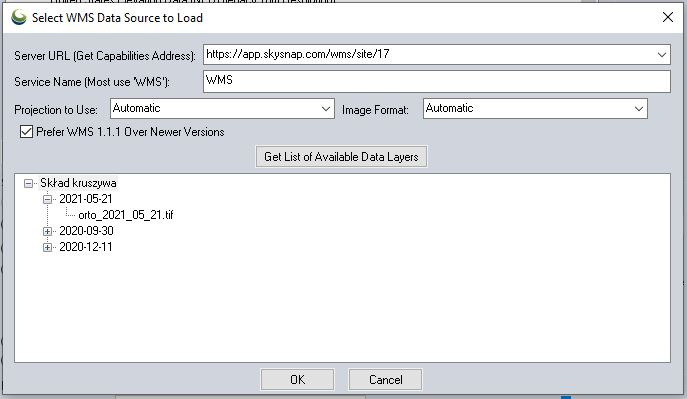Click the Service Name input field
The height and width of the screenshot is (399, 687).
(x=437, y=81)
